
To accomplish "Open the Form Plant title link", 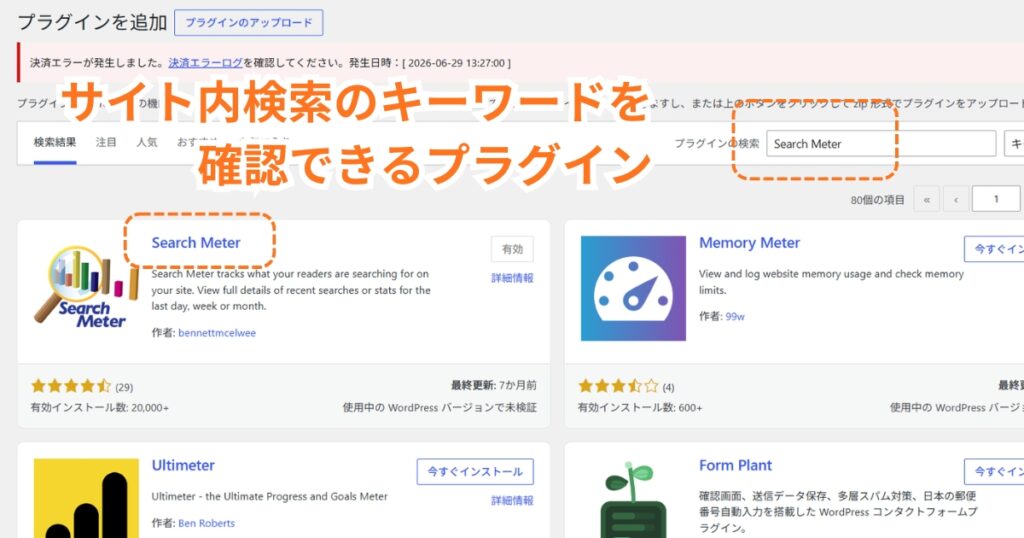I will pos(735,466).
